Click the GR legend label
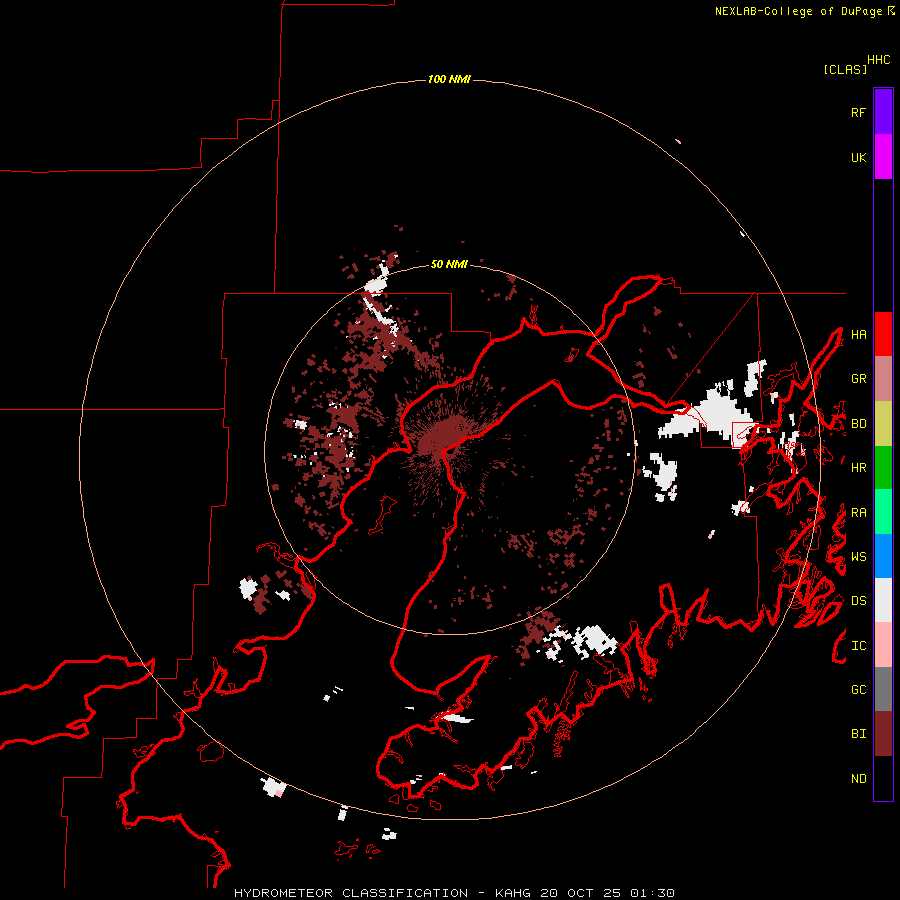Viewport: 900px width, 900px height. [x=858, y=379]
